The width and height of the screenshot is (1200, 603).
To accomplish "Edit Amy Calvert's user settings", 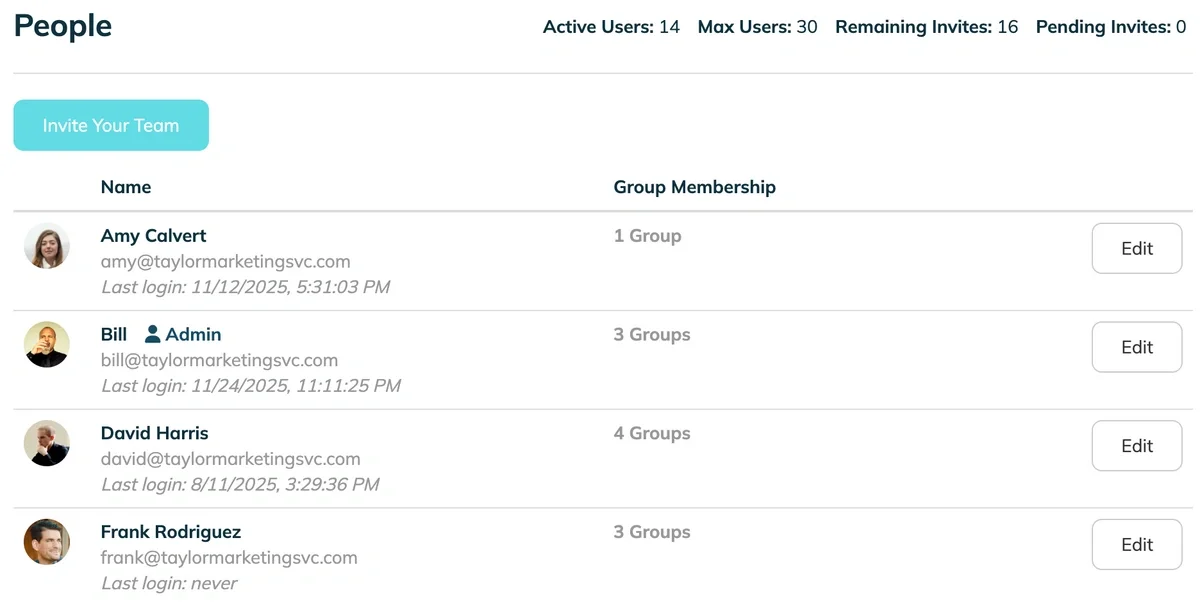I will coord(1136,249).
